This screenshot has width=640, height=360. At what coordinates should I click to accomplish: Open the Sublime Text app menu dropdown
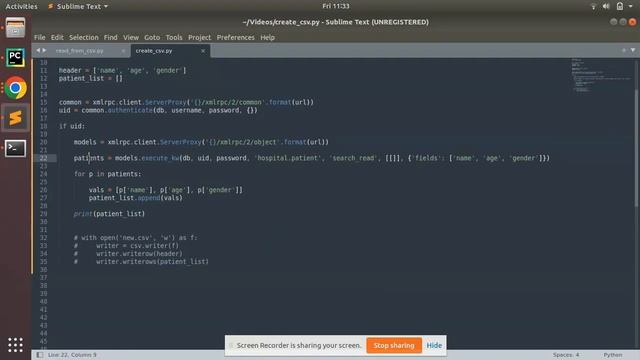coord(78,7)
